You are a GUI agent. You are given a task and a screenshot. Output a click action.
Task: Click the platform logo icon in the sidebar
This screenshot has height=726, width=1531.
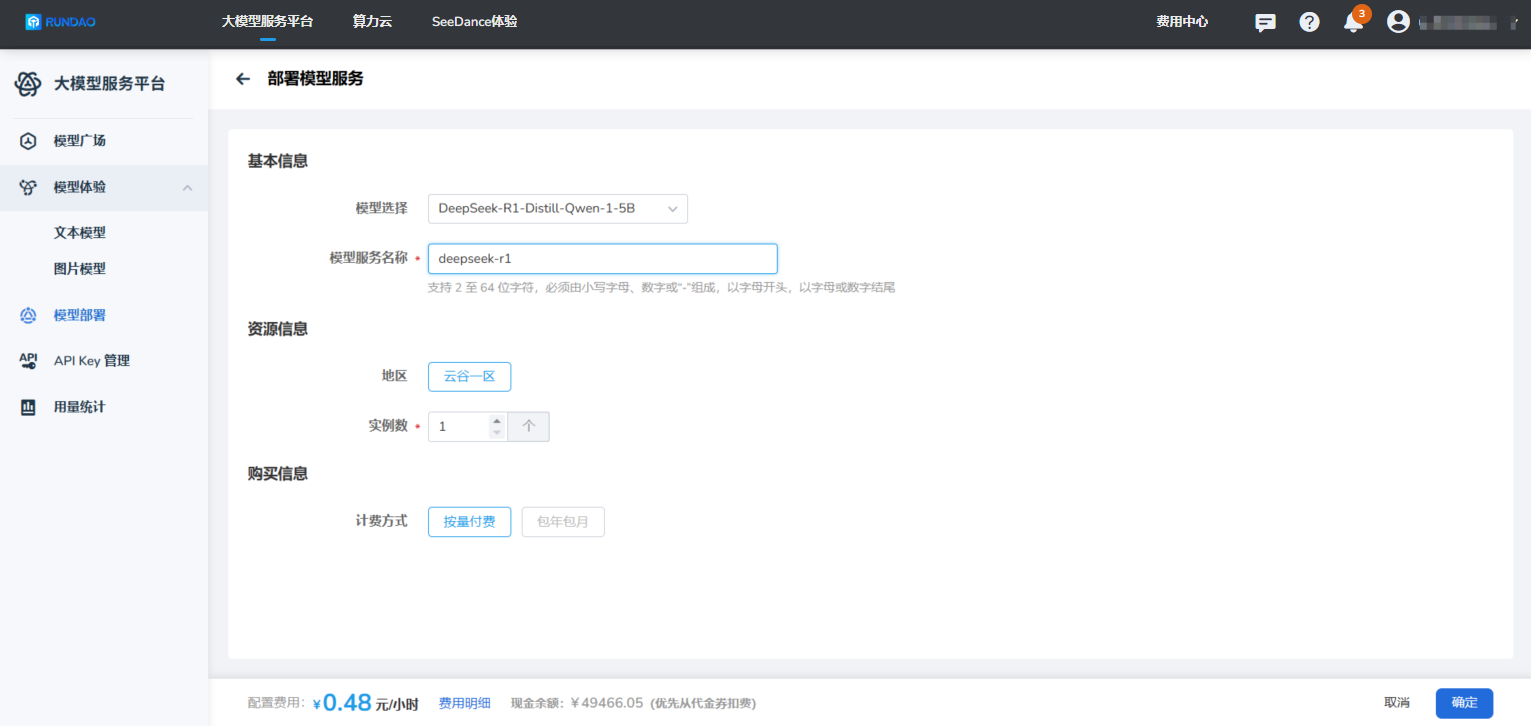tap(28, 84)
